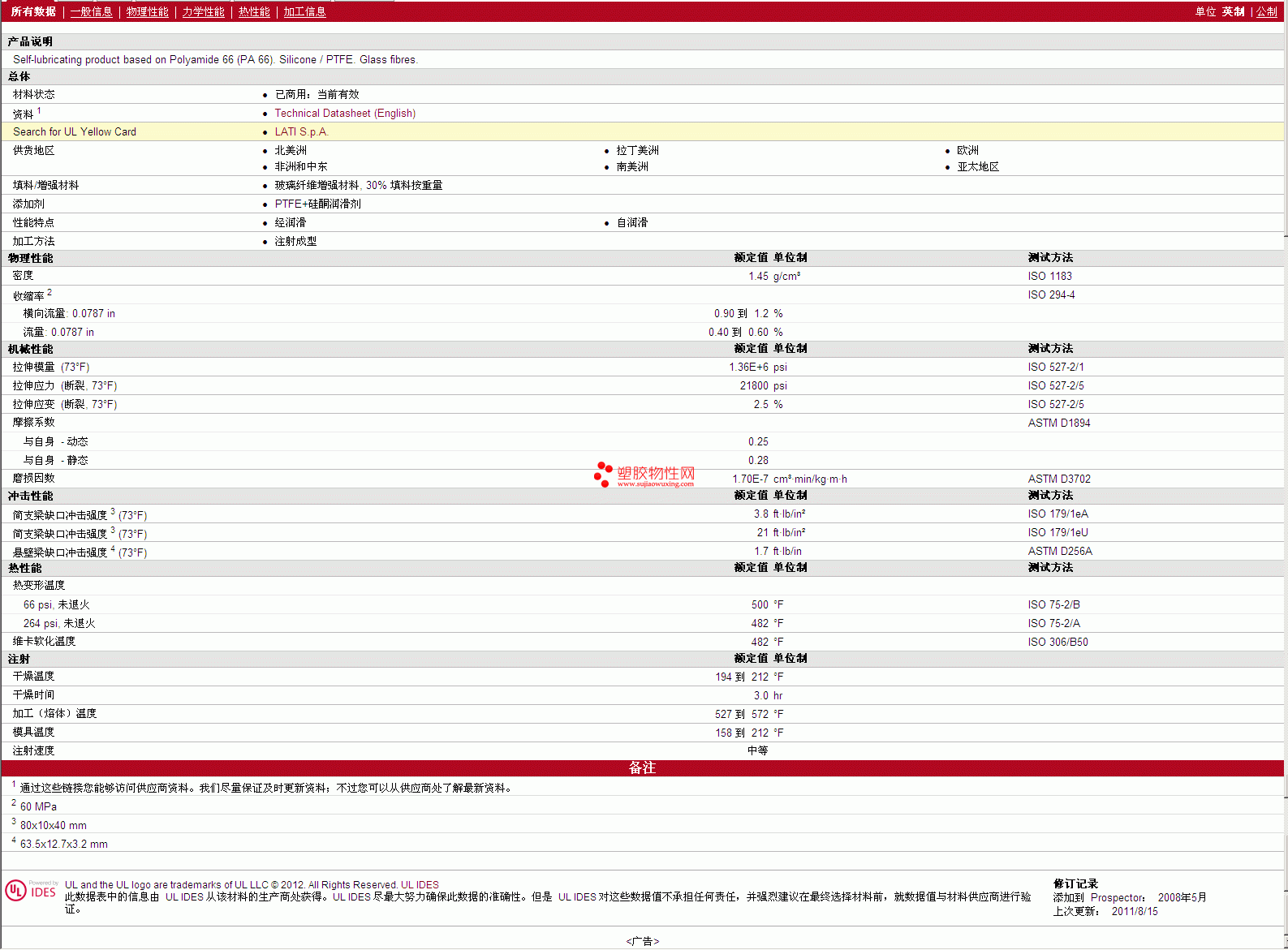Click the 欧洲 region entry
This screenshot has height=950, width=1288.
coord(967,151)
